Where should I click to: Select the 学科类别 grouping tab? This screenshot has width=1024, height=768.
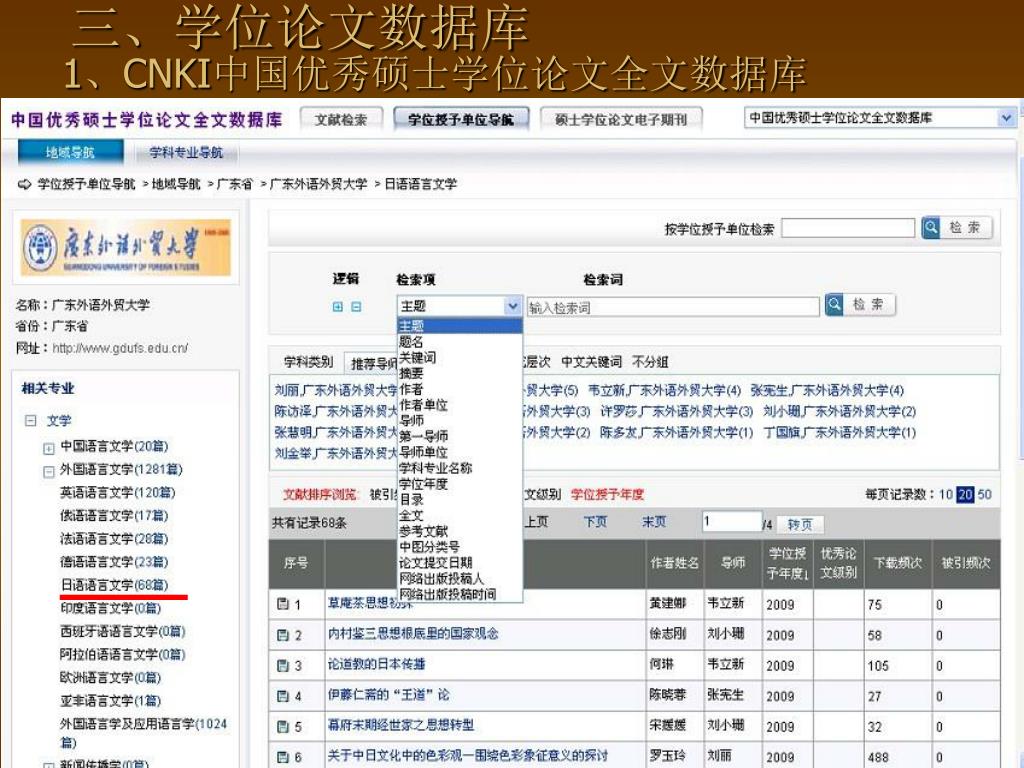pyautogui.click(x=308, y=362)
